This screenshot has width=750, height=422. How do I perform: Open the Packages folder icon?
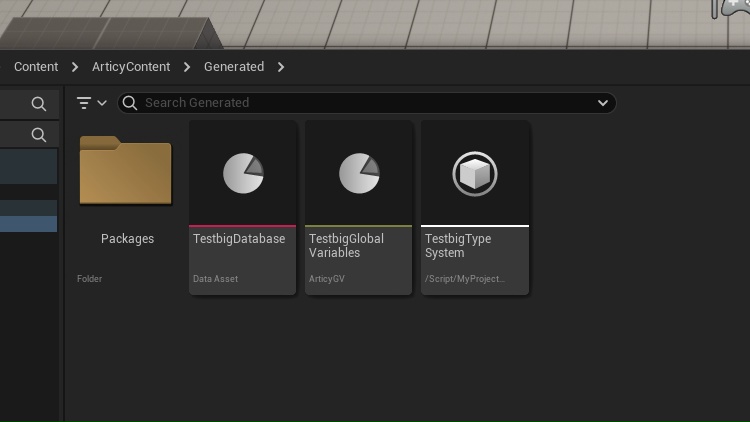point(126,172)
